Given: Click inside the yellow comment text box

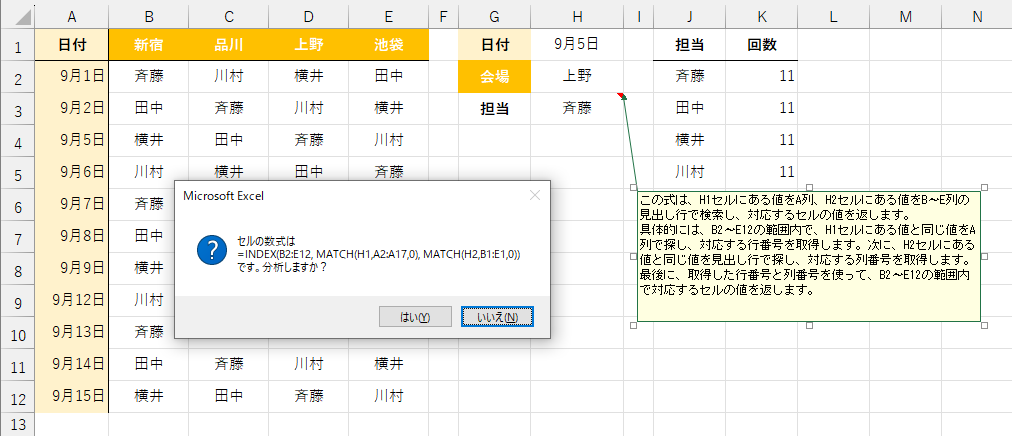Looking at the screenshot, I should click(x=809, y=256).
